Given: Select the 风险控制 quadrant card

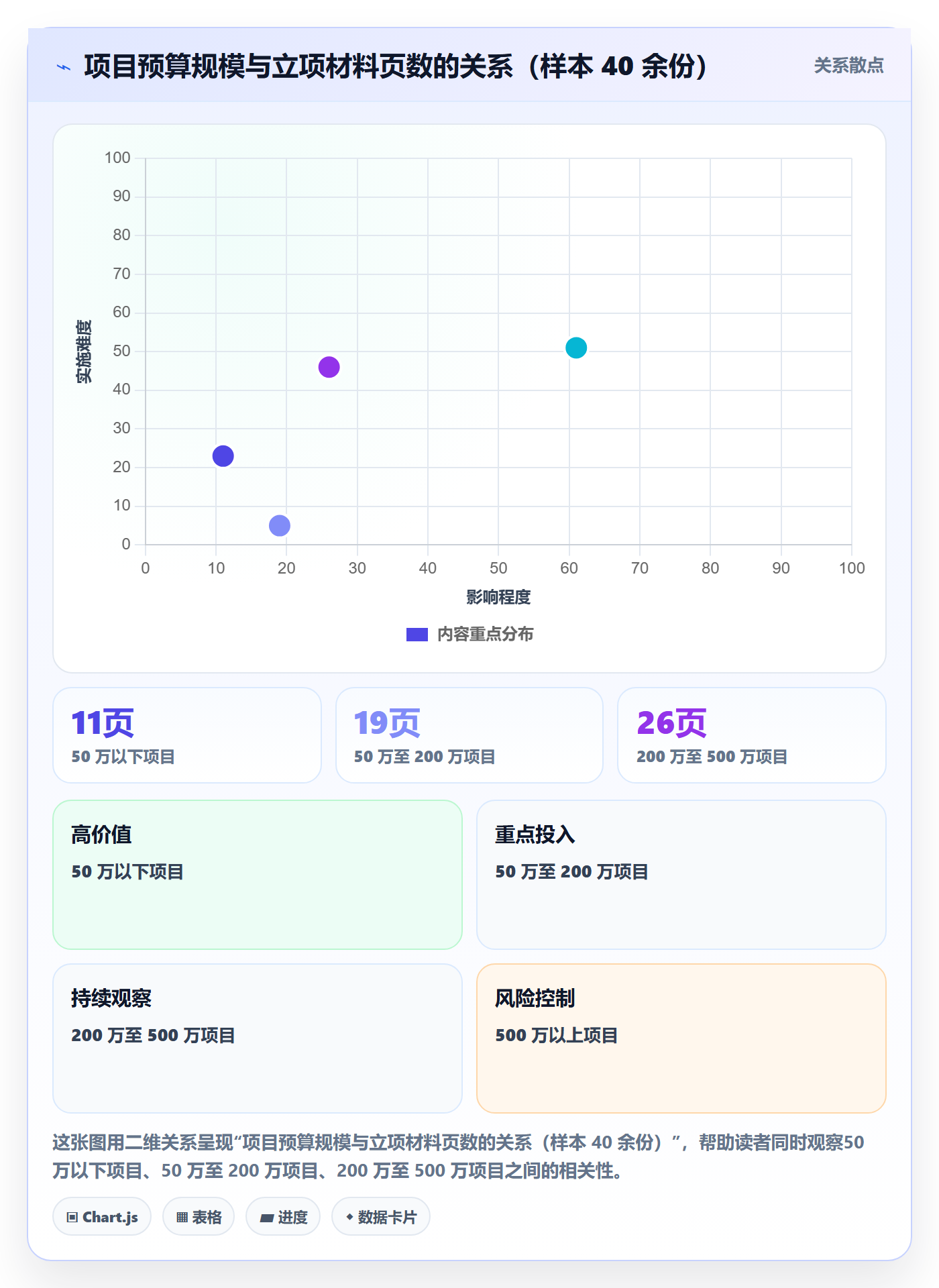Looking at the screenshot, I should click(x=681, y=1038).
